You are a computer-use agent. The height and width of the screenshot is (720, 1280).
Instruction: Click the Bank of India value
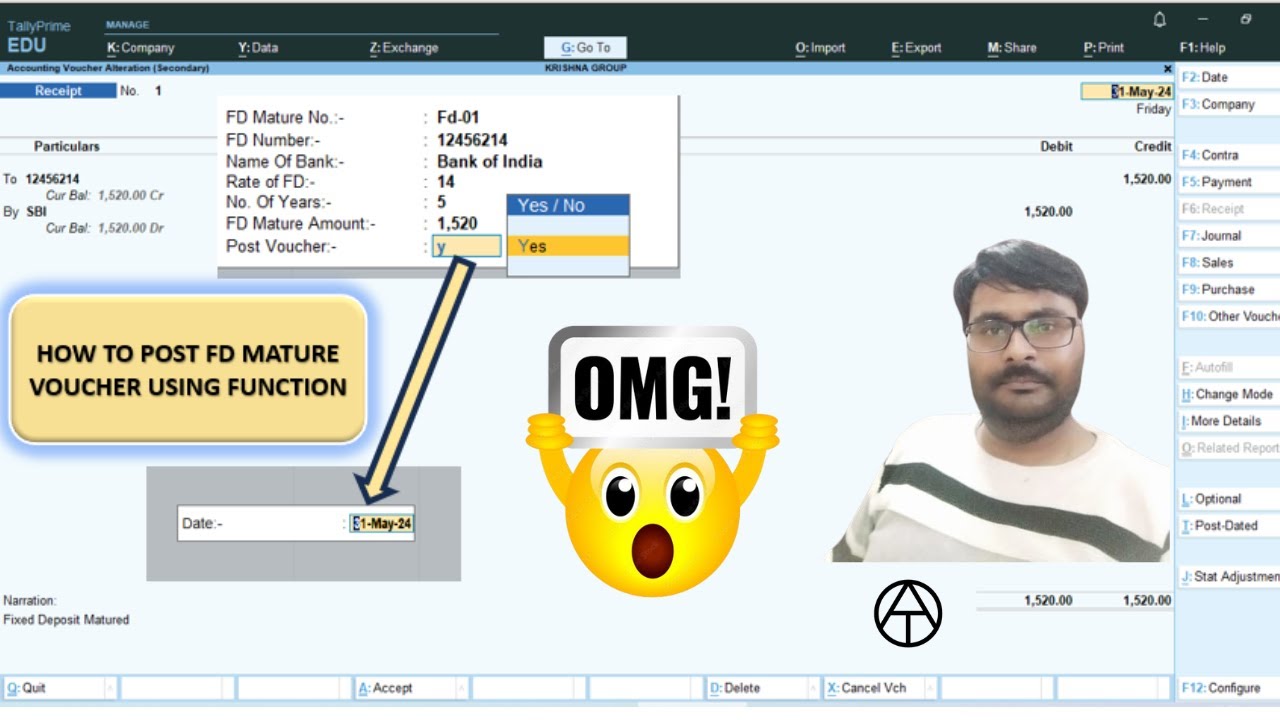click(490, 161)
